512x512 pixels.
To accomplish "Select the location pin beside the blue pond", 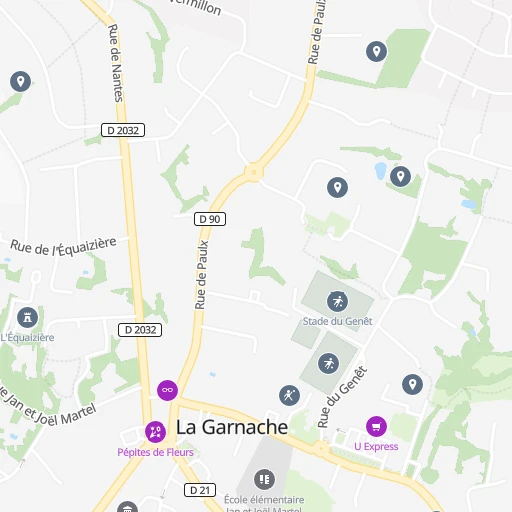I will click(x=400, y=176).
